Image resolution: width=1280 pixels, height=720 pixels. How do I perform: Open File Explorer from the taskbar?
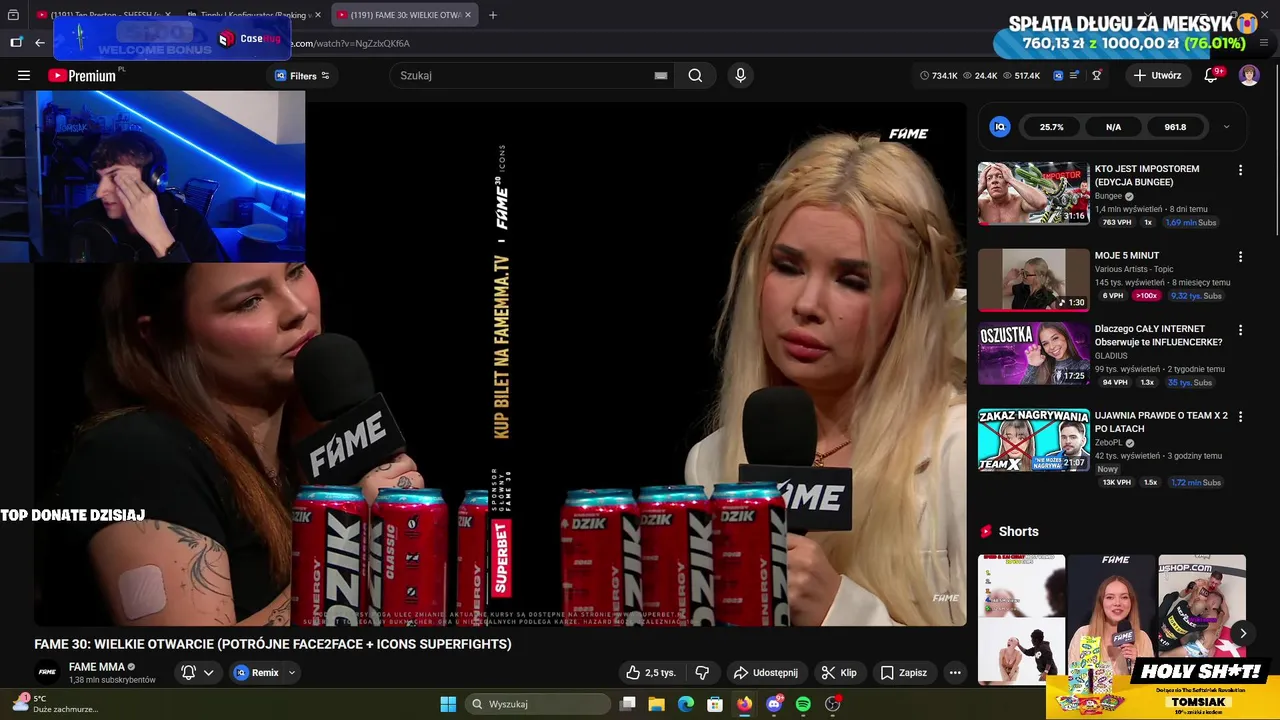(x=656, y=704)
